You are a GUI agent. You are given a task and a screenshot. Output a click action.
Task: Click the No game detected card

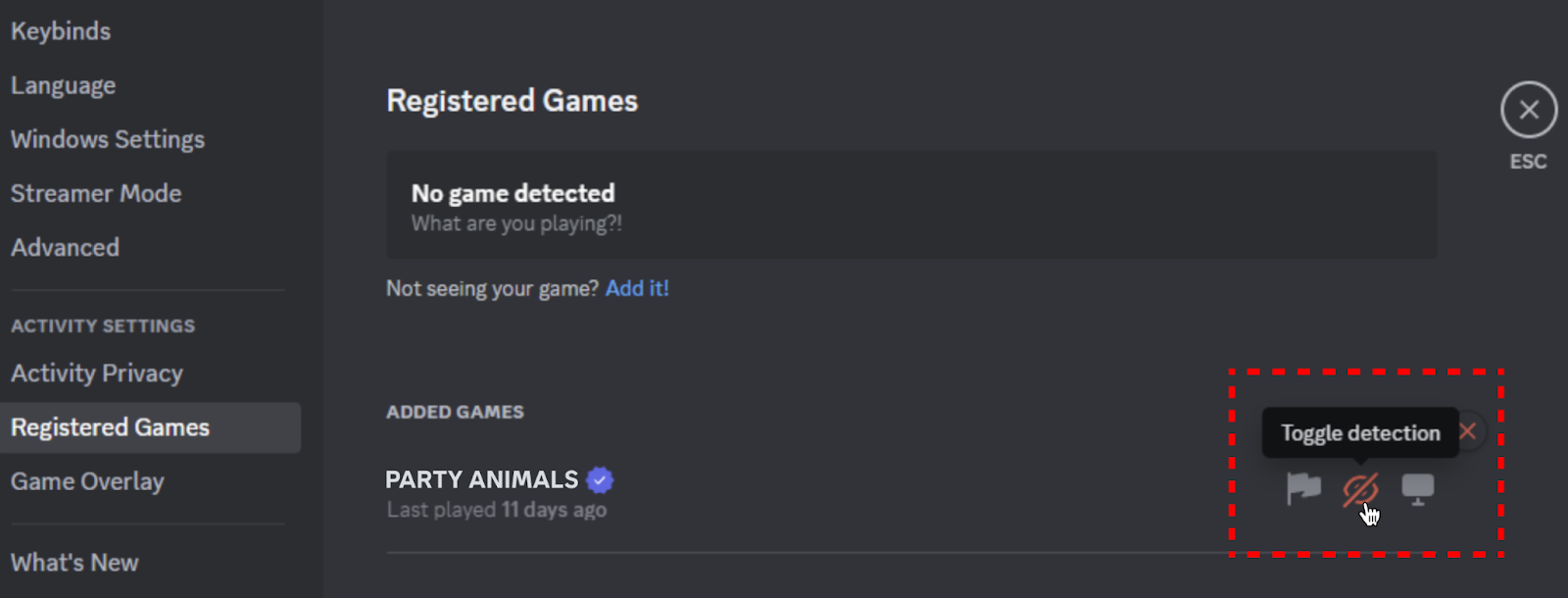[x=911, y=205]
